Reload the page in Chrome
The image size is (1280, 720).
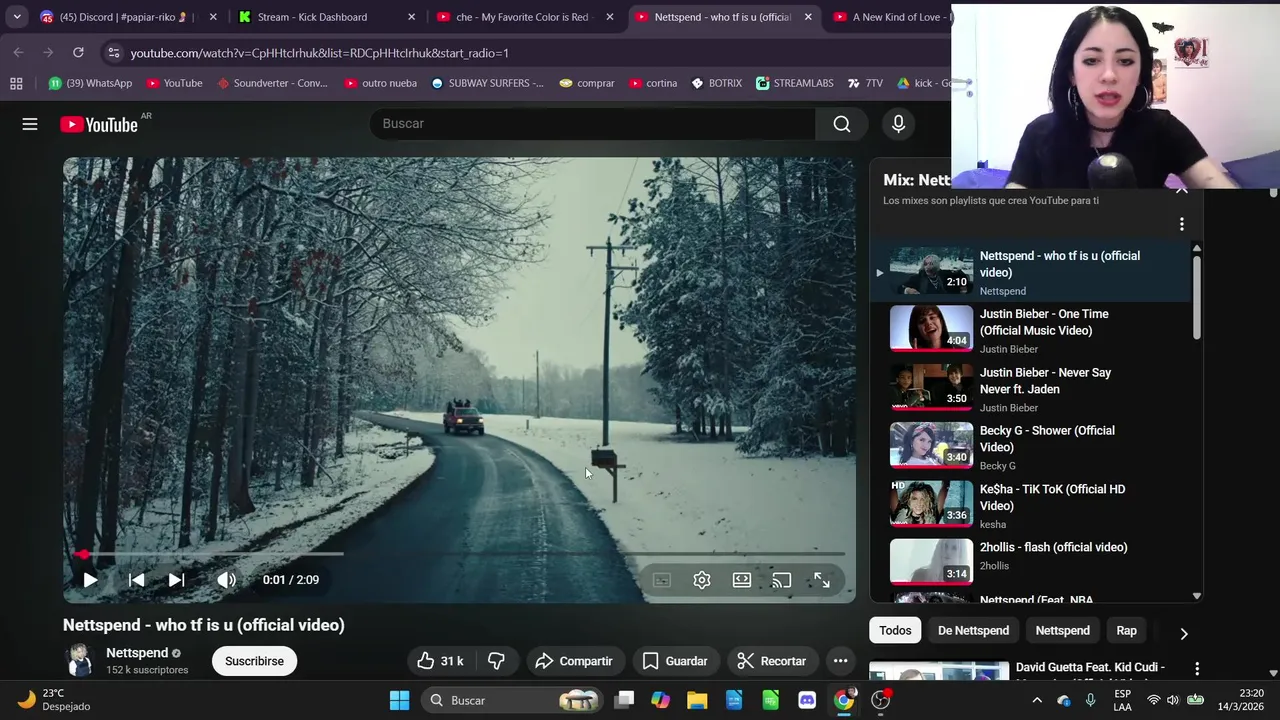point(78,52)
